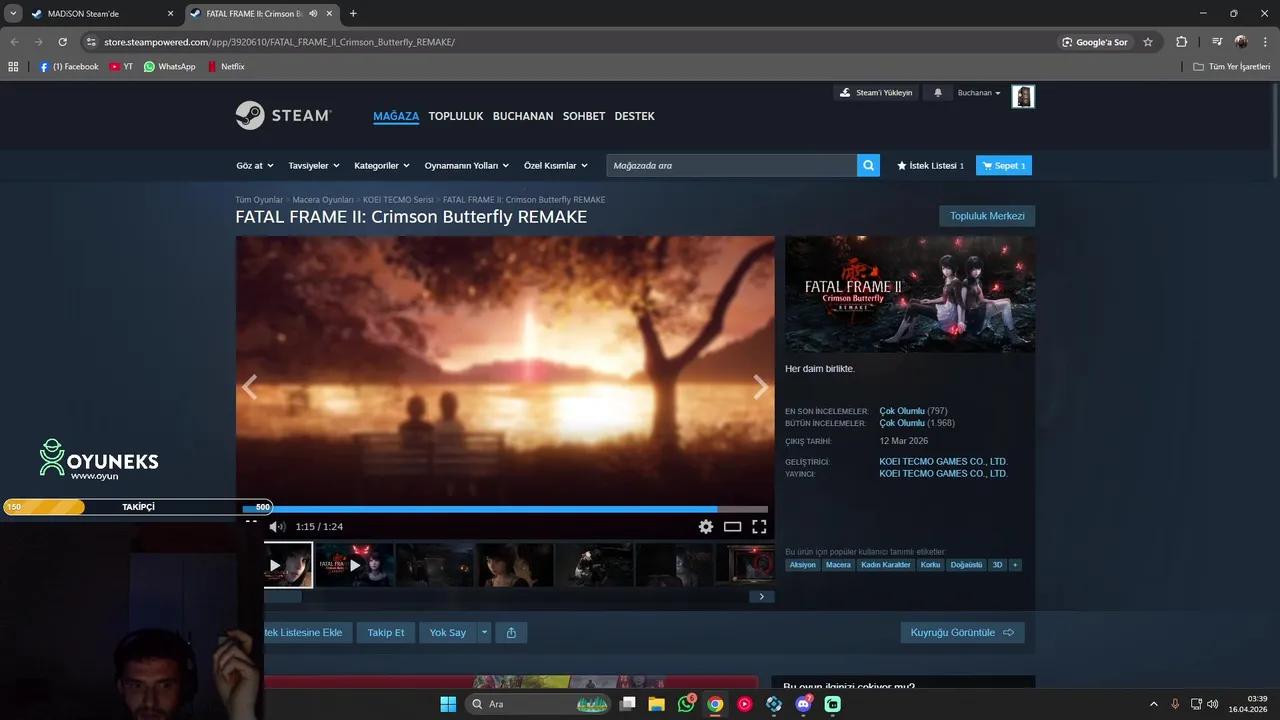Select the MAĞAZA menu item
The image size is (1280, 720).
coord(396,116)
